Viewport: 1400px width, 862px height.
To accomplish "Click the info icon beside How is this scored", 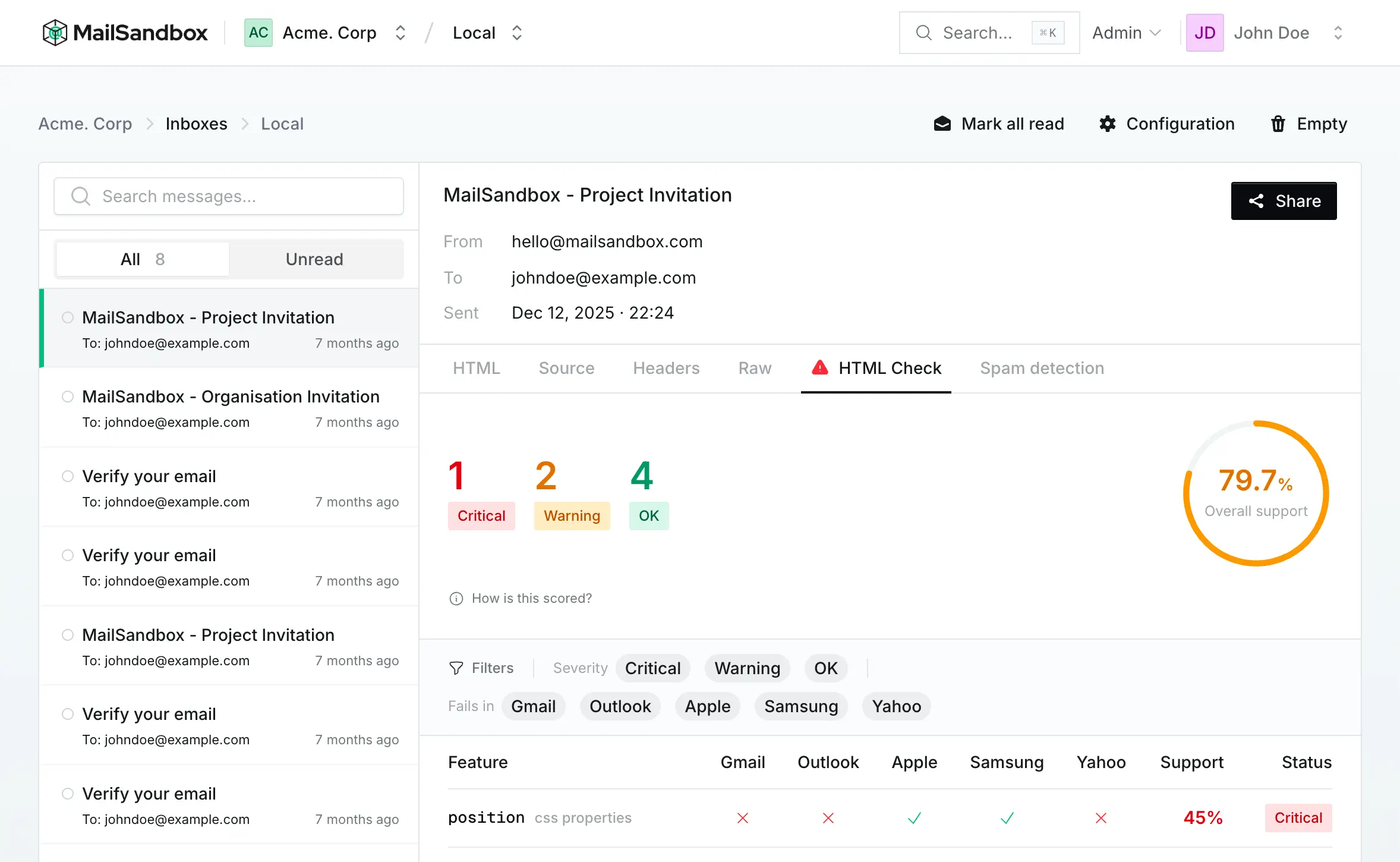I will click(456, 599).
